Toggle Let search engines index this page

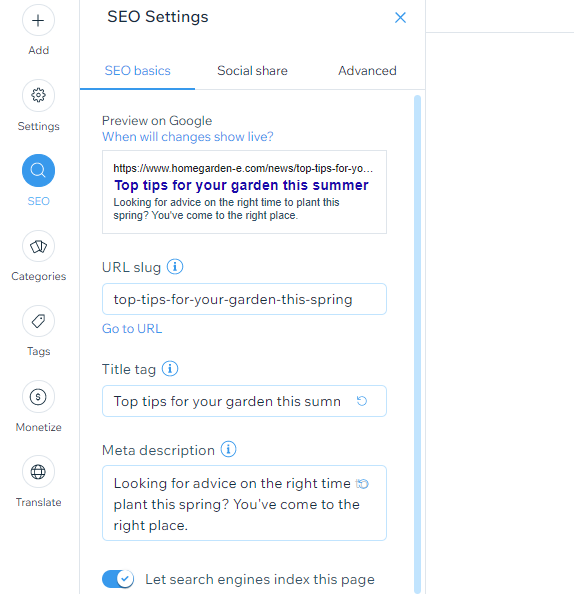(118, 579)
